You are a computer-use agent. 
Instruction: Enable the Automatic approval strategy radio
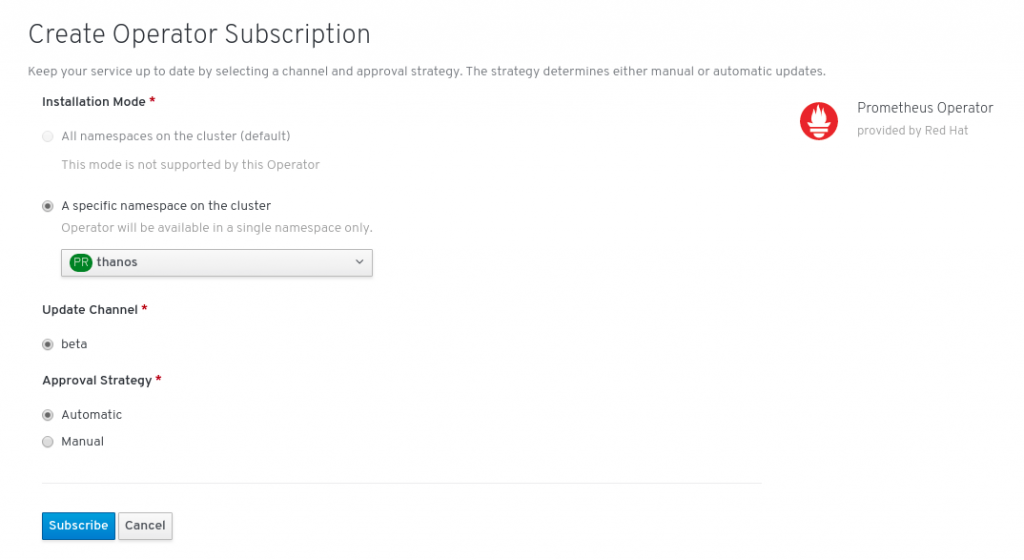[x=48, y=415]
